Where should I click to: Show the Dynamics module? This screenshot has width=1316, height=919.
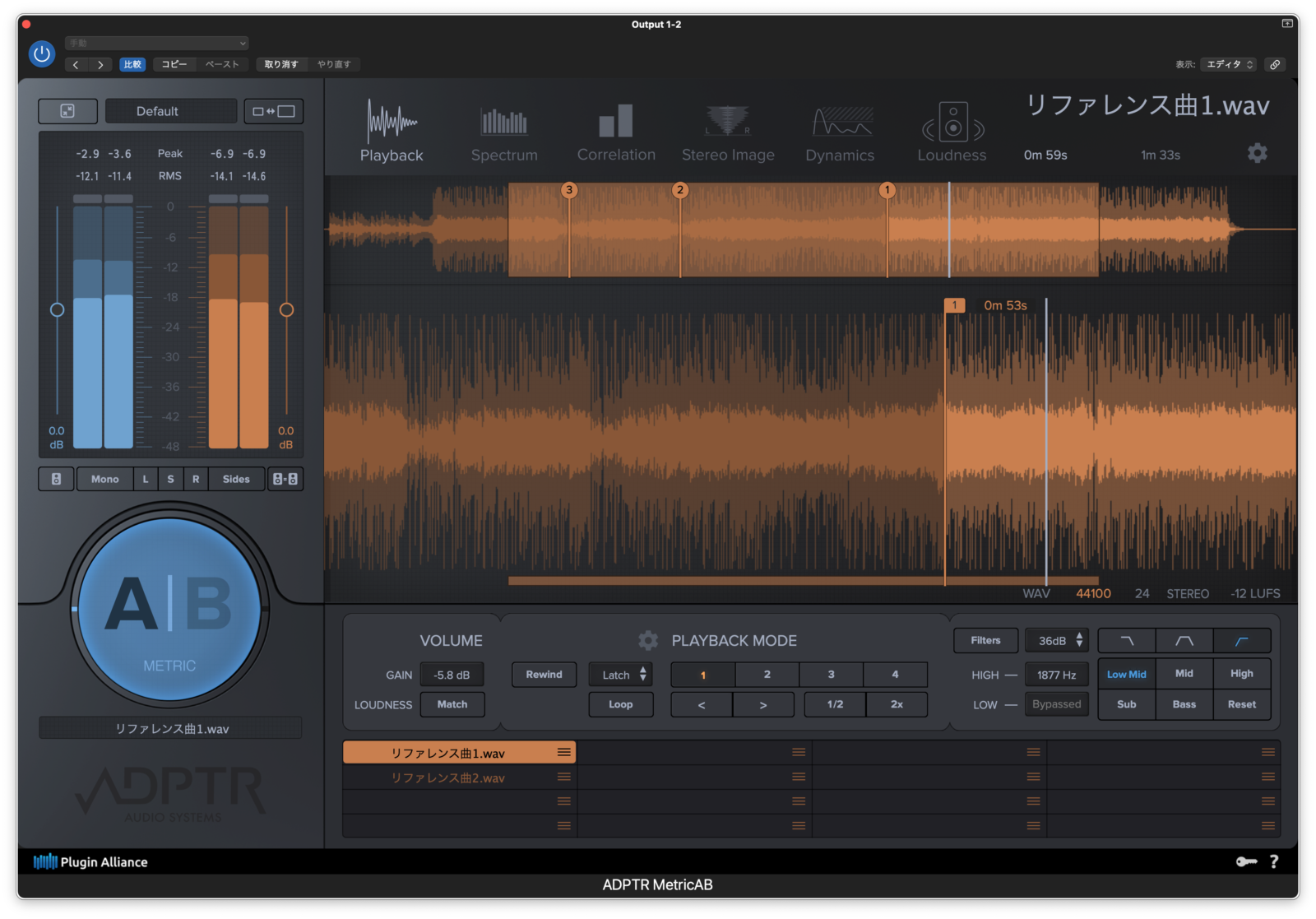(840, 132)
